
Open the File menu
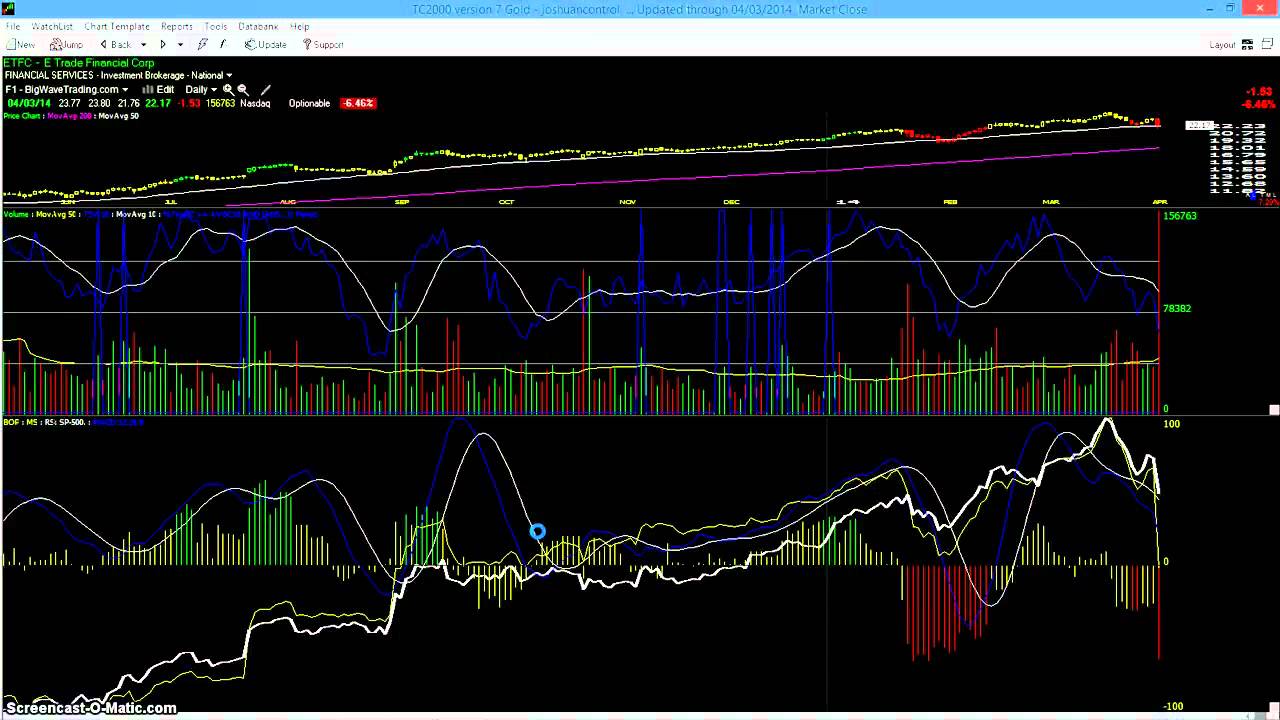tap(12, 26)
